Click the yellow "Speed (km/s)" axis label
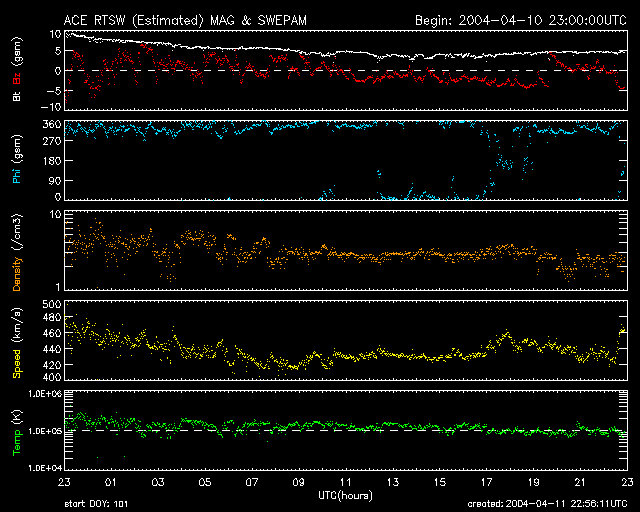The width and height of the screenshot is (640, 512). pyautogui.click(x=17, y=343)
